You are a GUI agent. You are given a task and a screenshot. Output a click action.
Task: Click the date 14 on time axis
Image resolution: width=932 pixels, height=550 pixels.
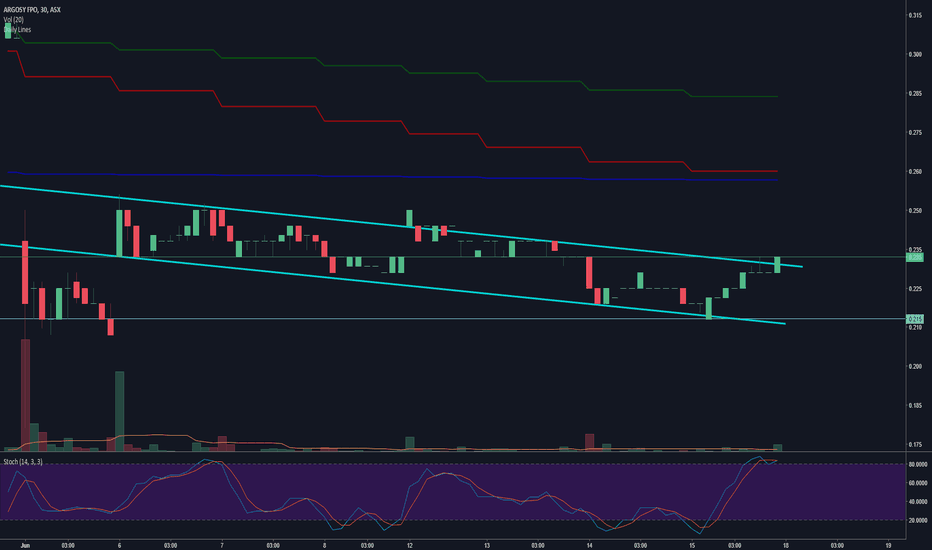[x=590, y=545]
